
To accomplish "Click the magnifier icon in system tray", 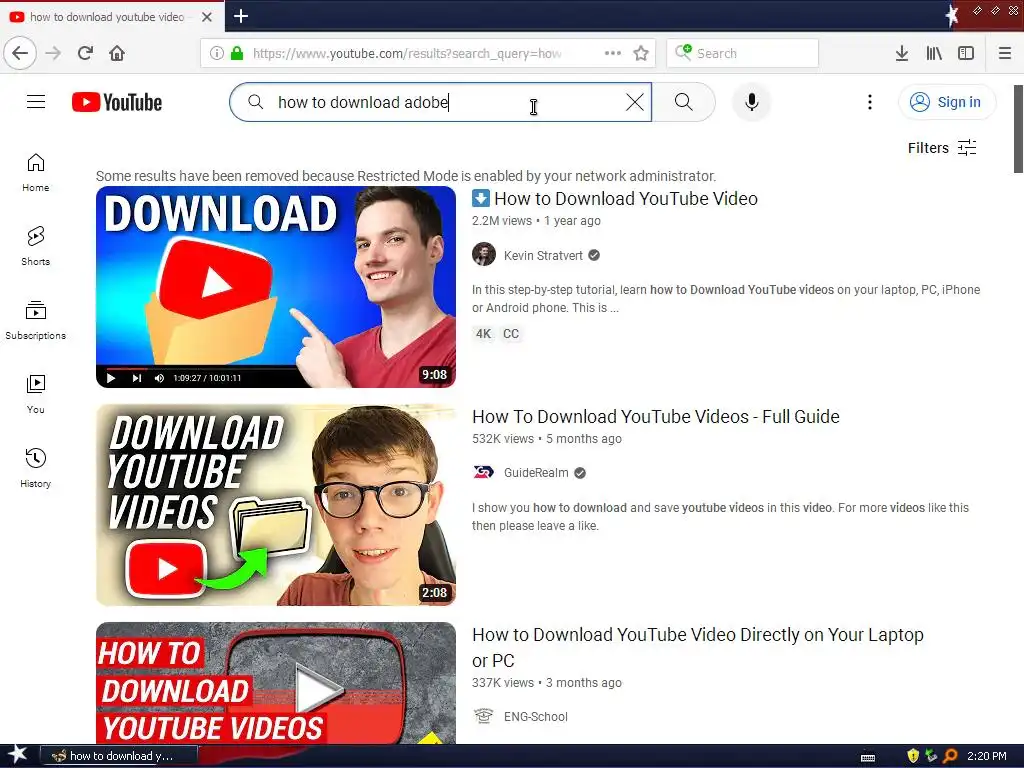I will tap(950, 756).
